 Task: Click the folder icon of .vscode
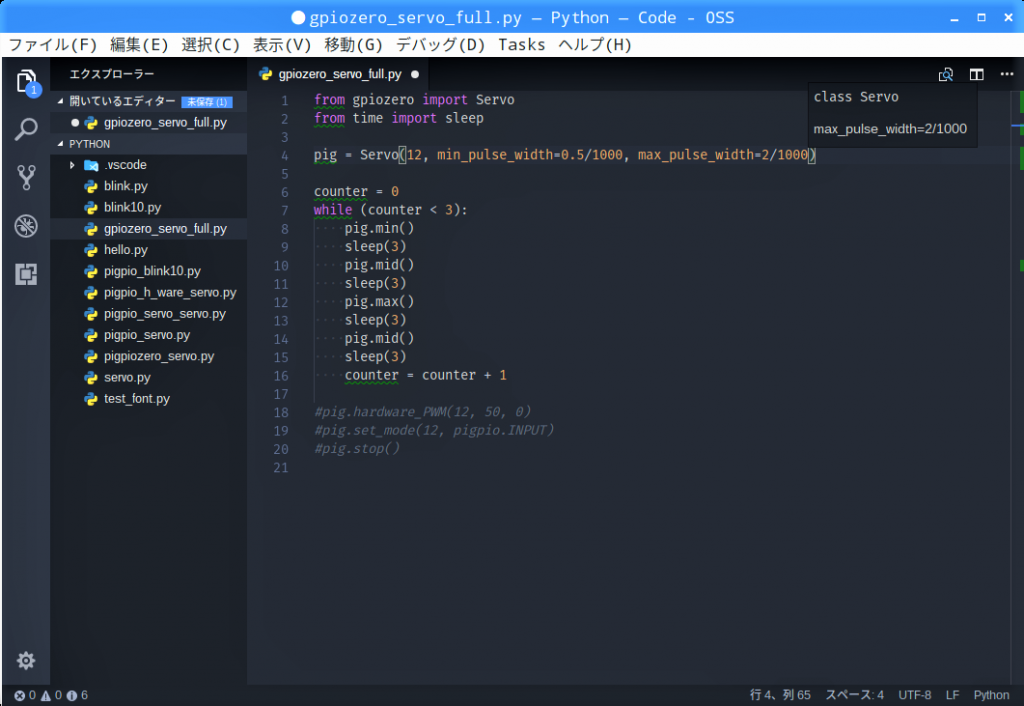click(x=91, y=165)
